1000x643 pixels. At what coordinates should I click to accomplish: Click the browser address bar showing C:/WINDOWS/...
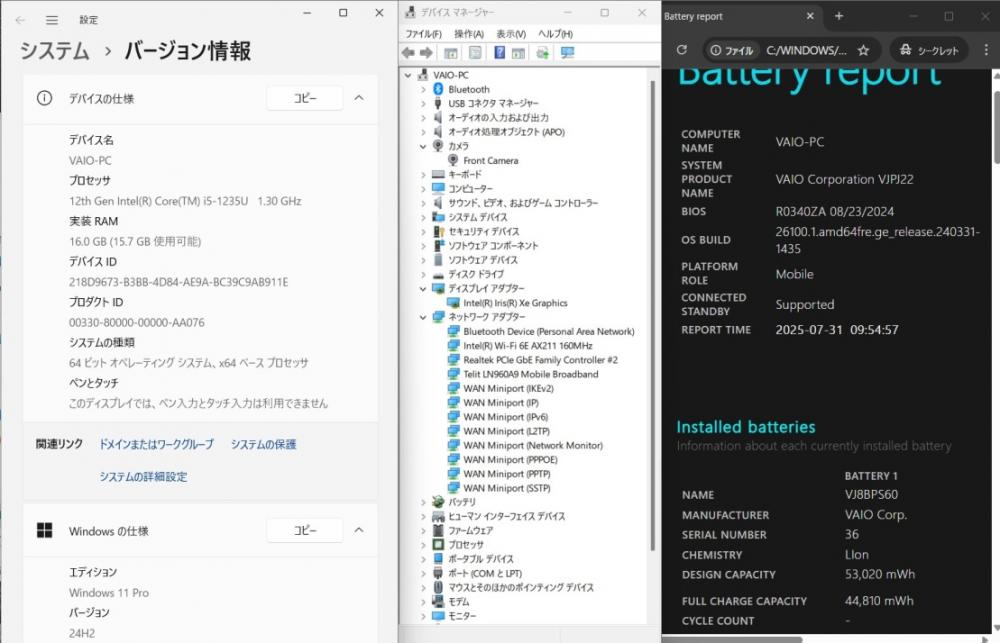(806, 50)
